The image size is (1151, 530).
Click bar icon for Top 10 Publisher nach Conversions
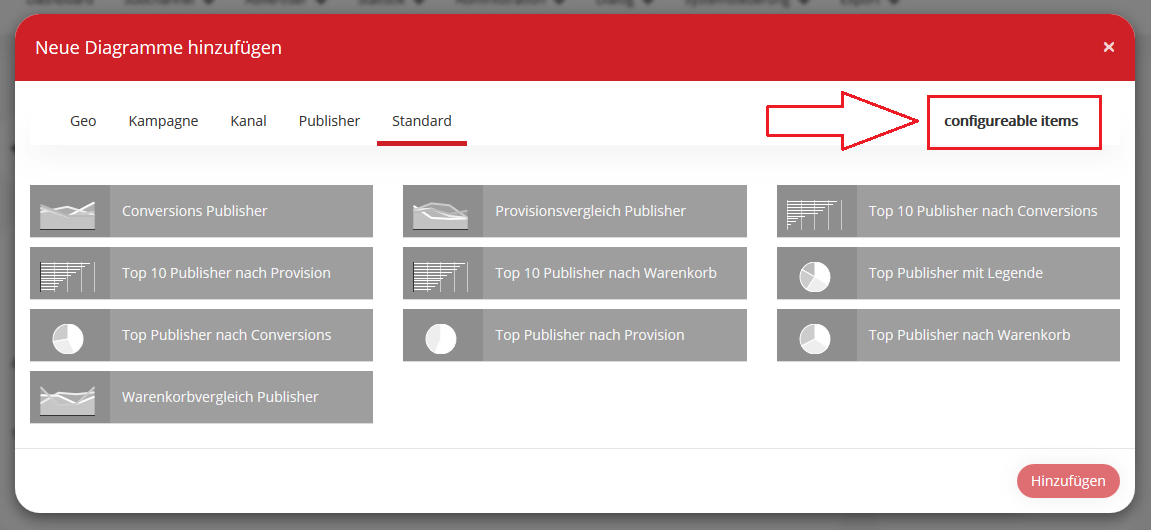tap(815, 211)
